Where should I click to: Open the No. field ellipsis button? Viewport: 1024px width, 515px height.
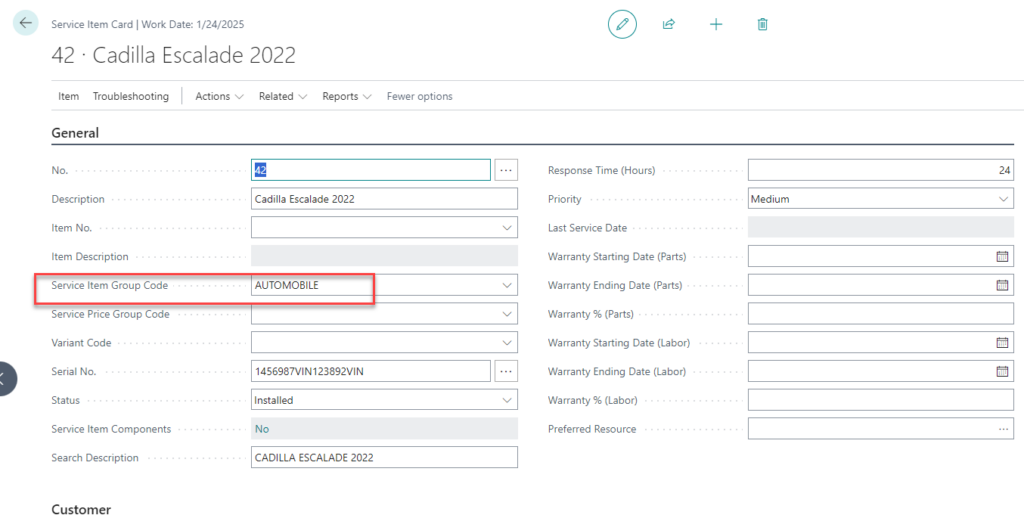pyautogui.click(x=506, y=170)
